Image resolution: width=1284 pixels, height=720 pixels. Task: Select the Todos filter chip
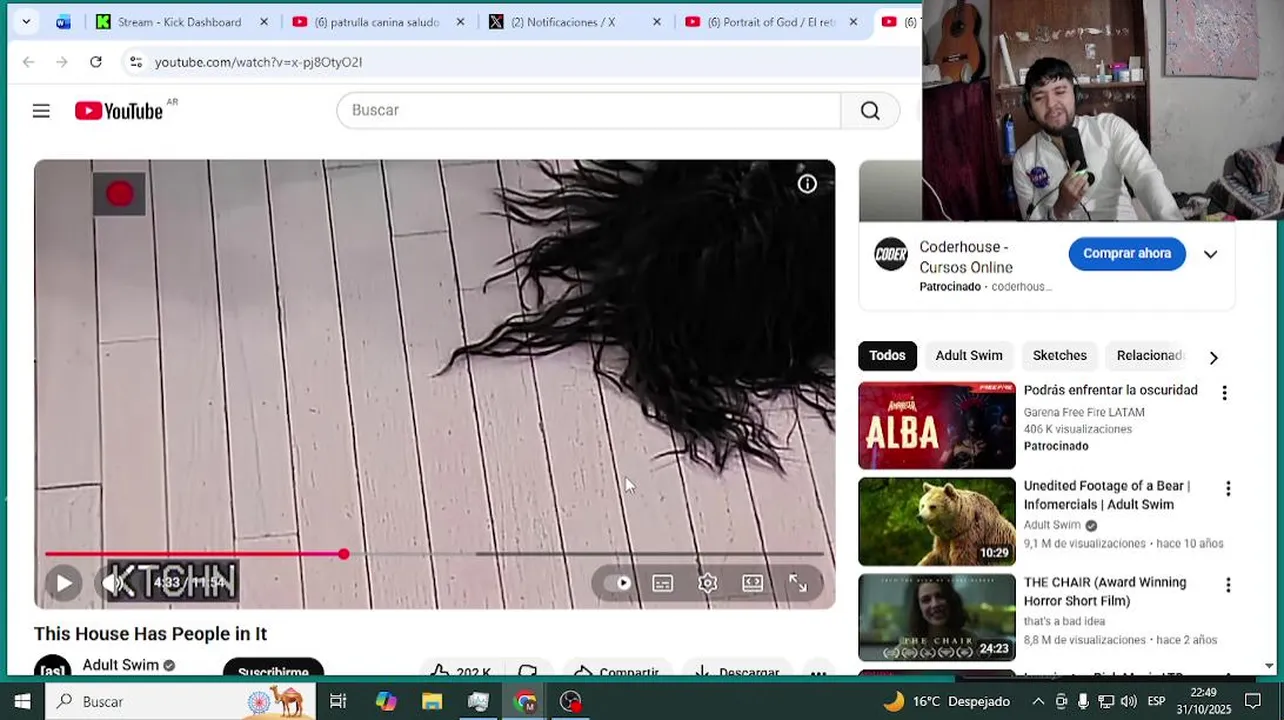coord(887,356)
